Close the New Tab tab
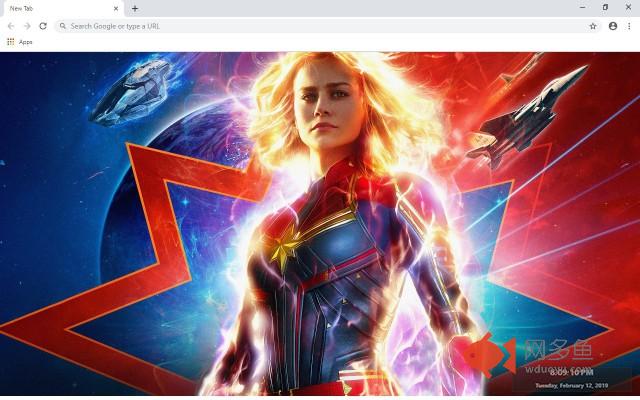Screen dimensions: 640x400 (x=116, y=8)
